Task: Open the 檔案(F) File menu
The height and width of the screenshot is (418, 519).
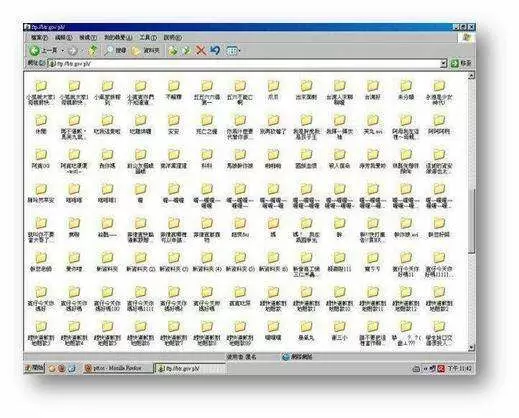Action: coord(39,37)
